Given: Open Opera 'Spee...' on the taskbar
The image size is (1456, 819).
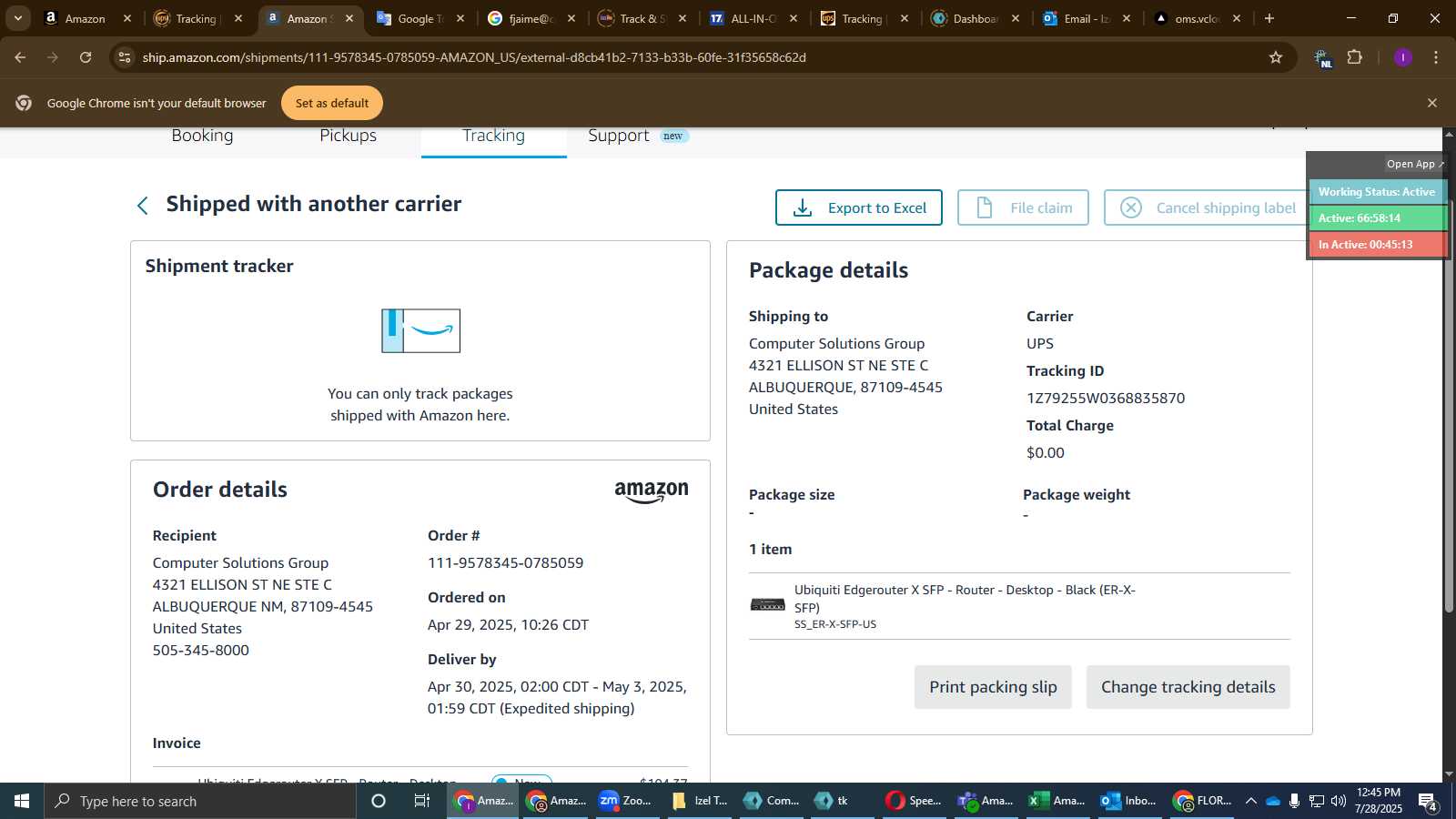Looking at the screenshot, I should tap(915, 801).
